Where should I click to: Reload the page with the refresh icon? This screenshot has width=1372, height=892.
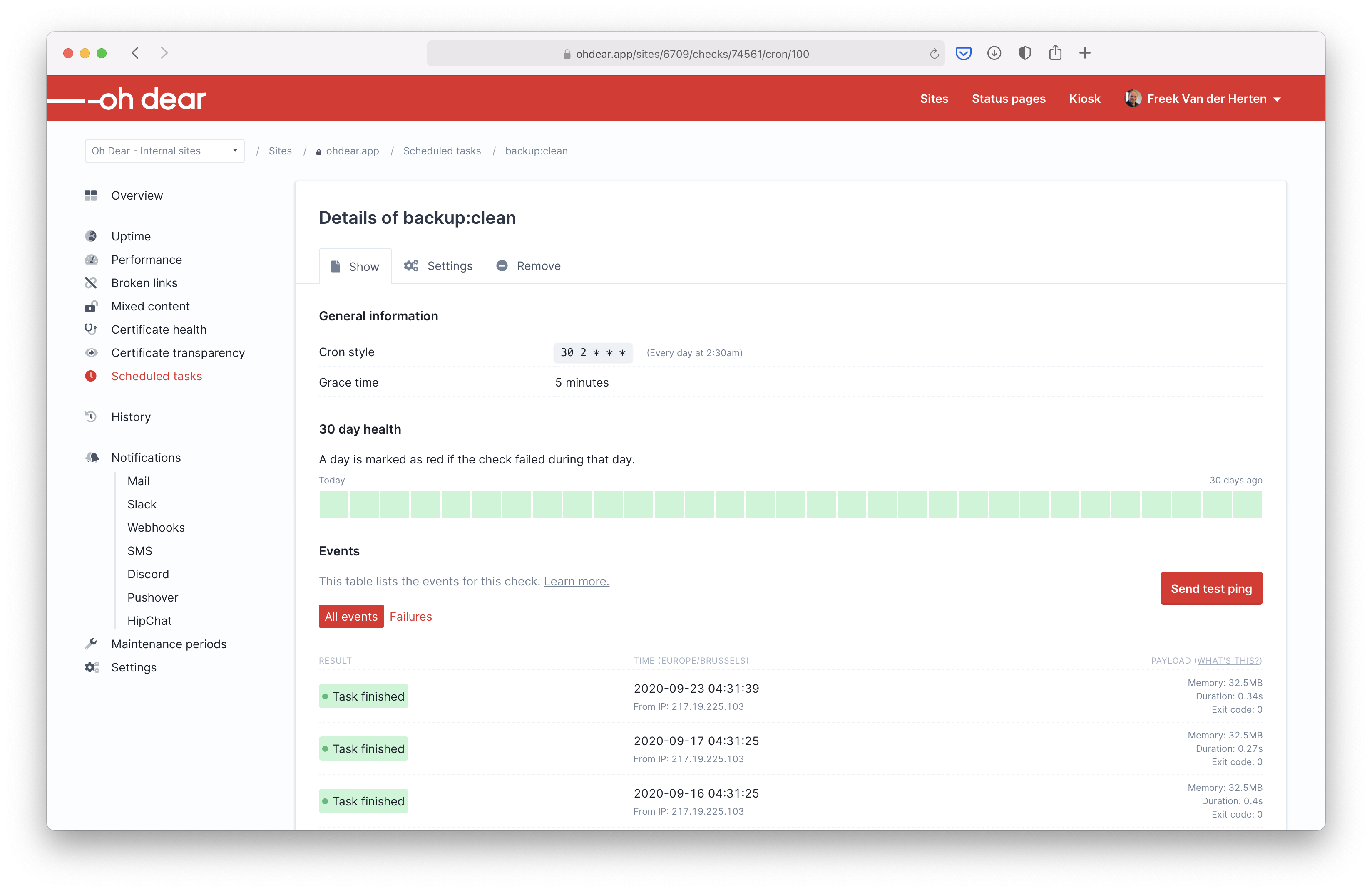pos(934,54)
